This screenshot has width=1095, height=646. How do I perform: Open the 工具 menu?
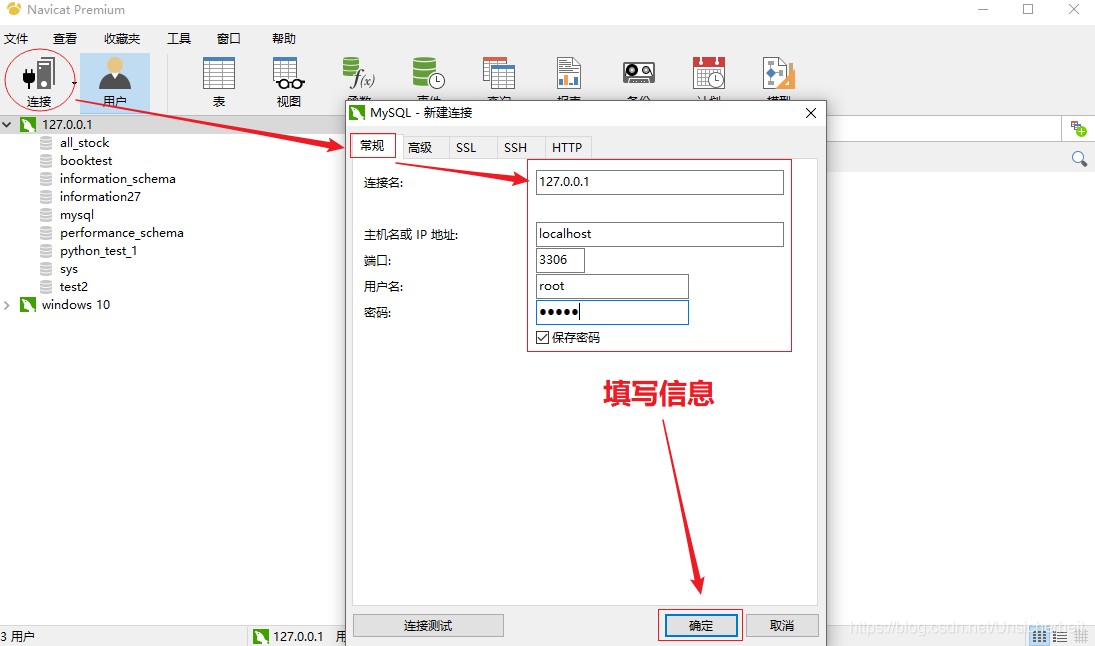pos(178,38)
